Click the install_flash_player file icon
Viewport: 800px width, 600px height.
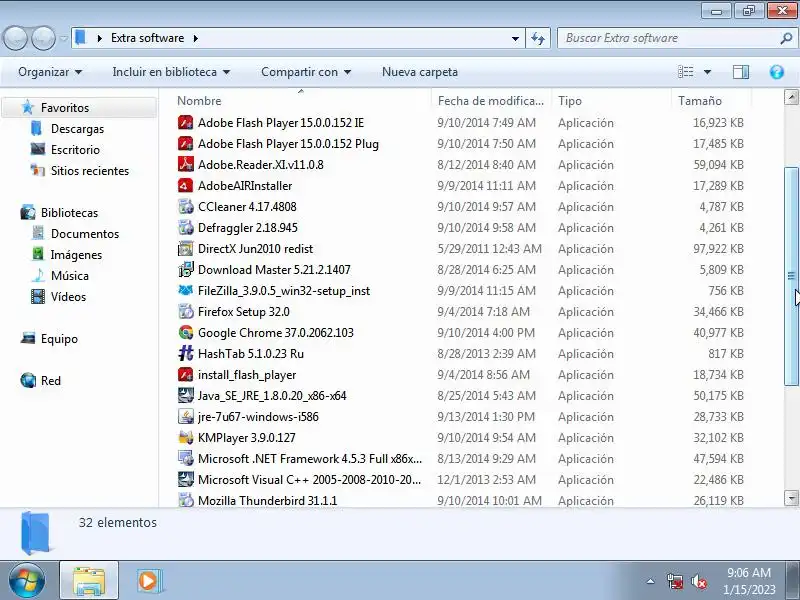point(185,374)
